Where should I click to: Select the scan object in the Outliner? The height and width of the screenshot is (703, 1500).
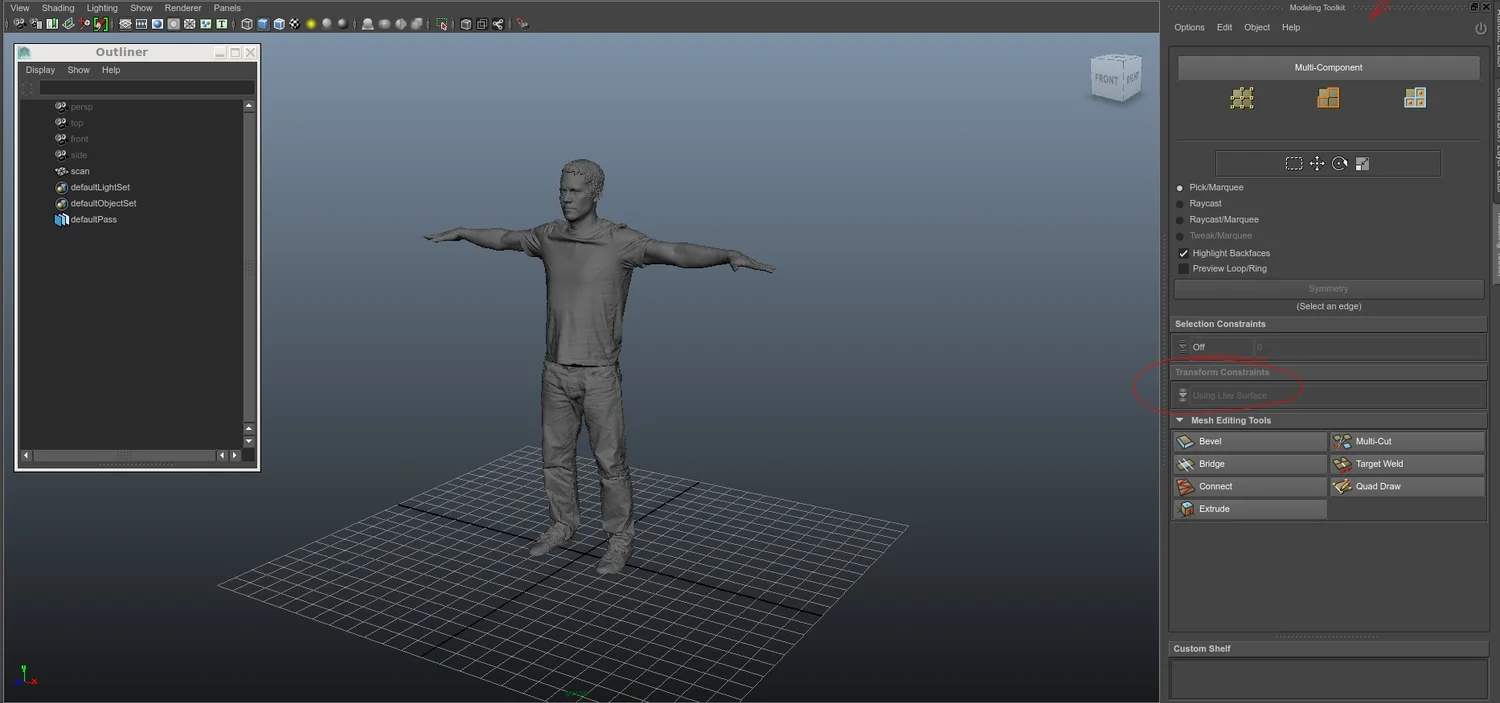(78, 171)
